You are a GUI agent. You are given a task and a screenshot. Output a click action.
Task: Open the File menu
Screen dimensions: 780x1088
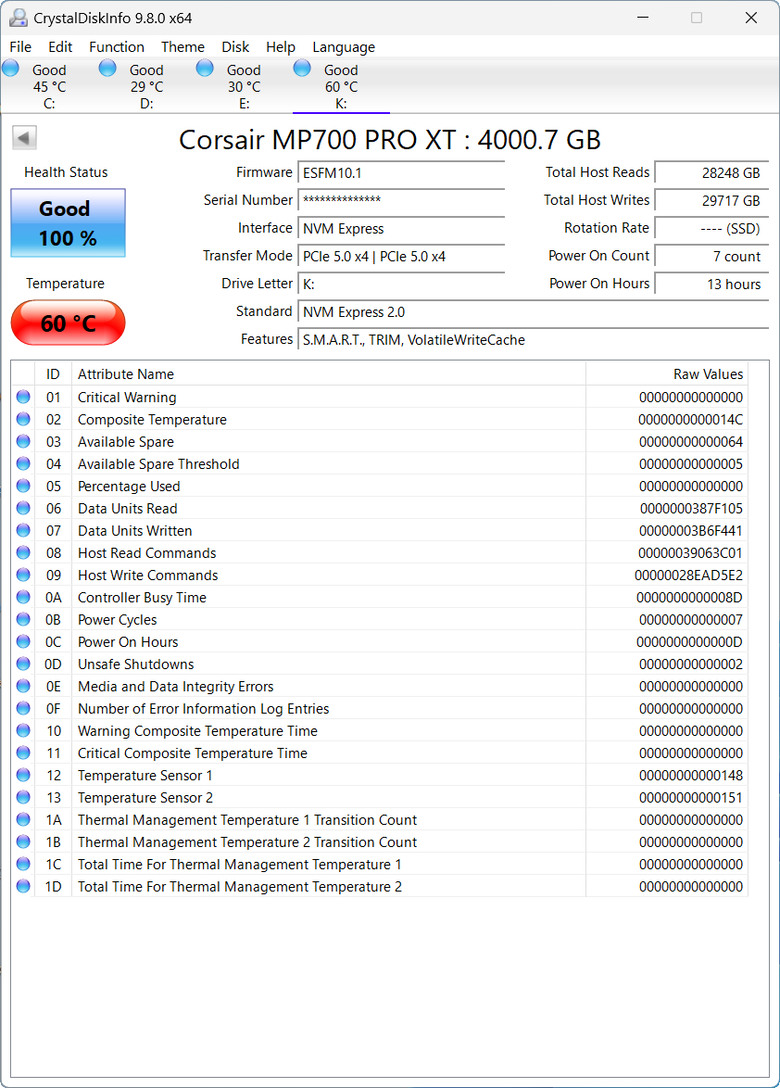pos(20,46)
